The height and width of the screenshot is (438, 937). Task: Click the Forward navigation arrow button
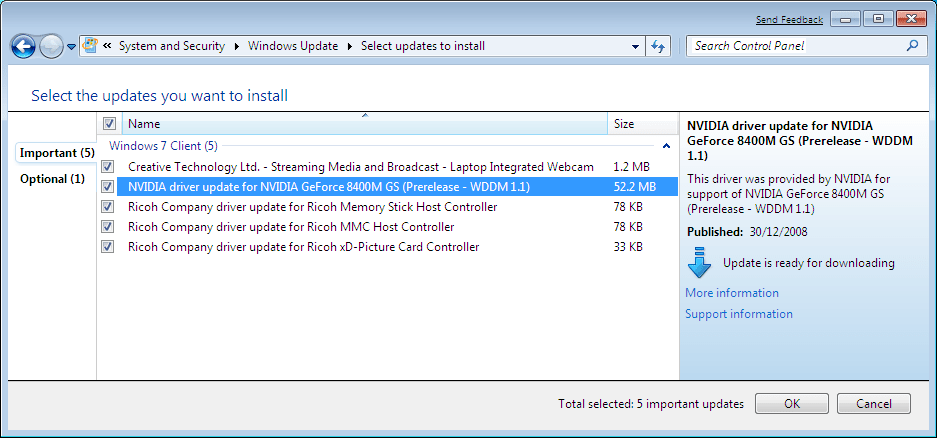click(50, 46)
